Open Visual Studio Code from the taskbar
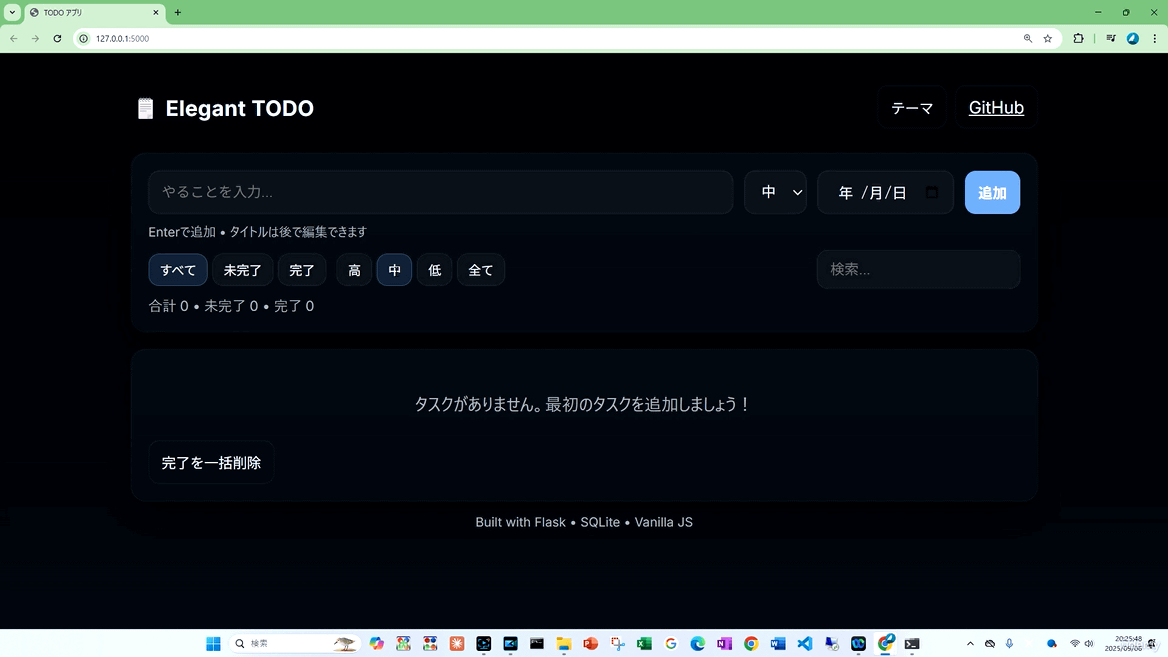The image size is (1168, 657). 805,644
